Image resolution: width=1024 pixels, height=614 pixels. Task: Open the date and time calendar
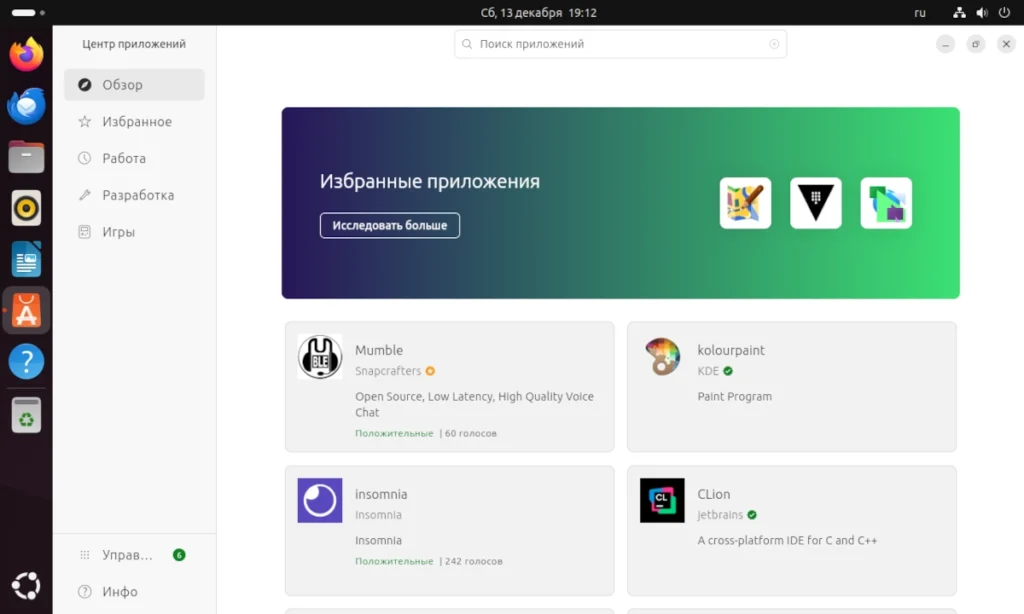tap(539, 12)
